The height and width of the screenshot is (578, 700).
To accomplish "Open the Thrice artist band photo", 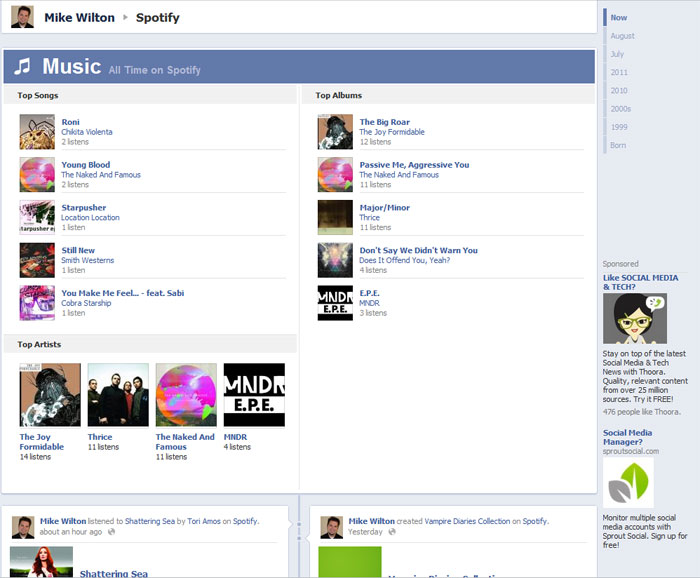I will [x=118, y=395].
